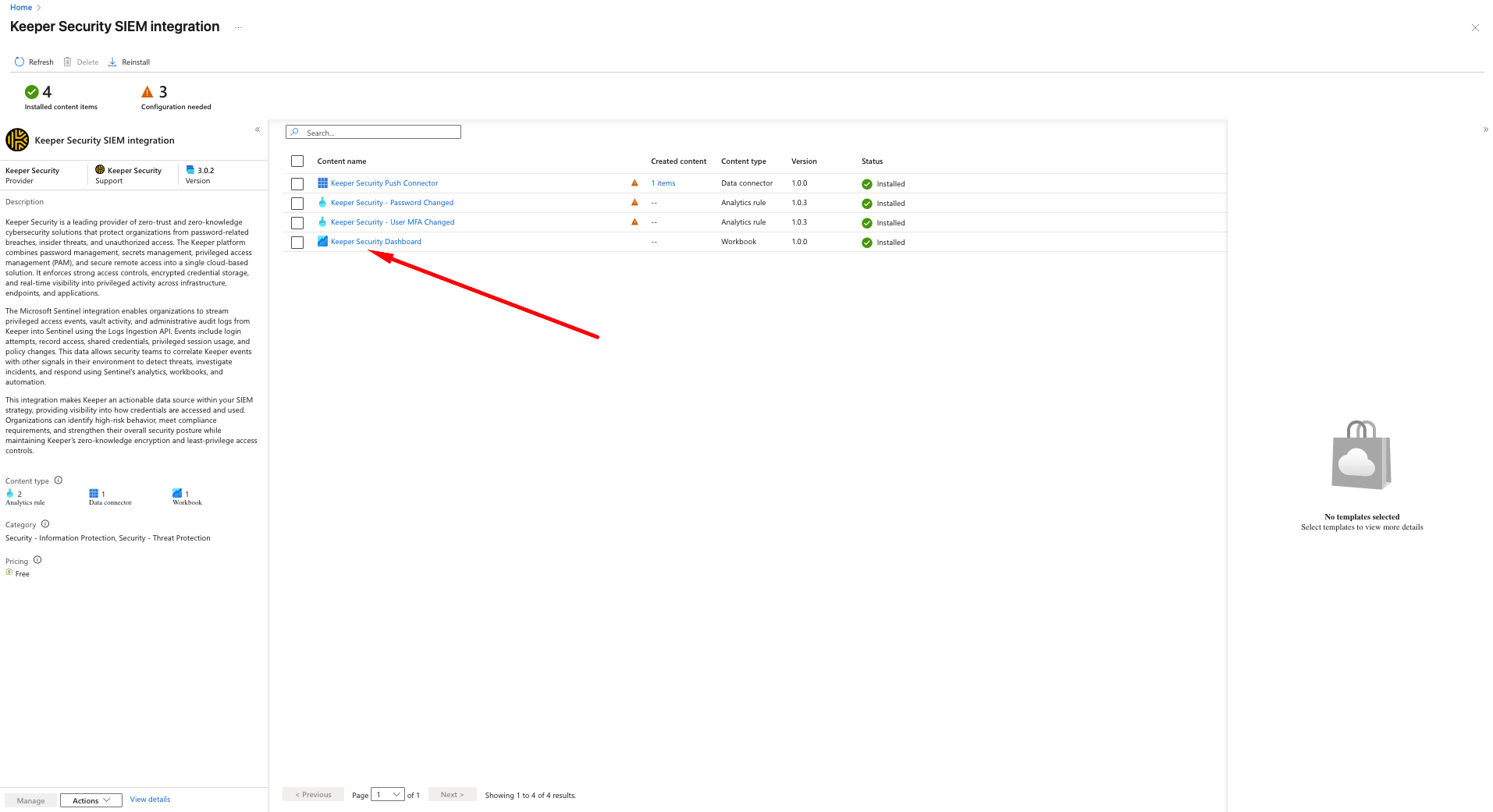Open the Keeper Security Dashboard link
The width and height of the screenshot is (1493, 812).
[375, 242]
